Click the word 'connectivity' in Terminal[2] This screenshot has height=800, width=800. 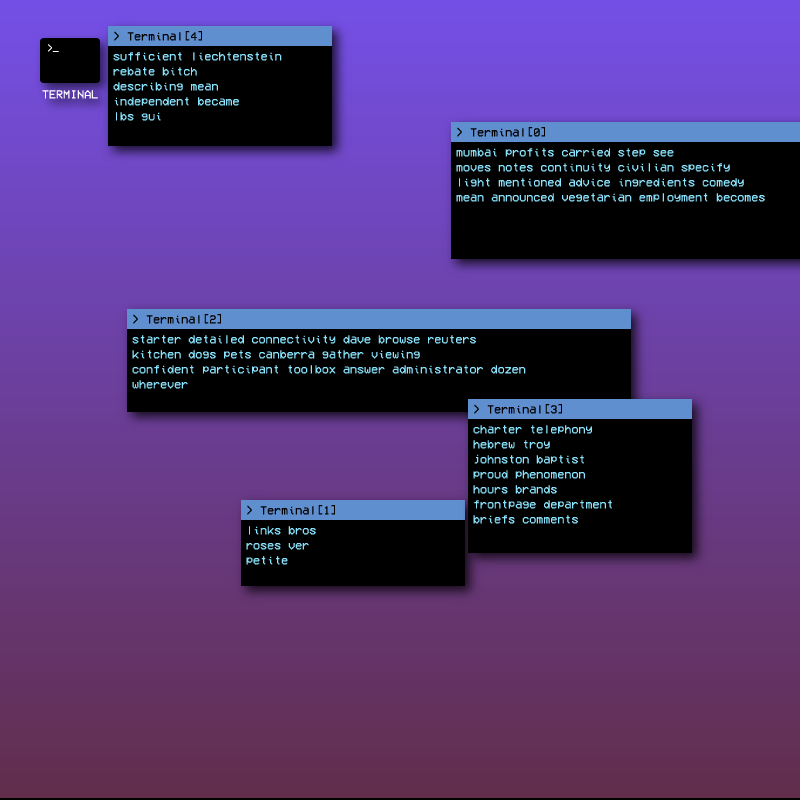(293, 340)
